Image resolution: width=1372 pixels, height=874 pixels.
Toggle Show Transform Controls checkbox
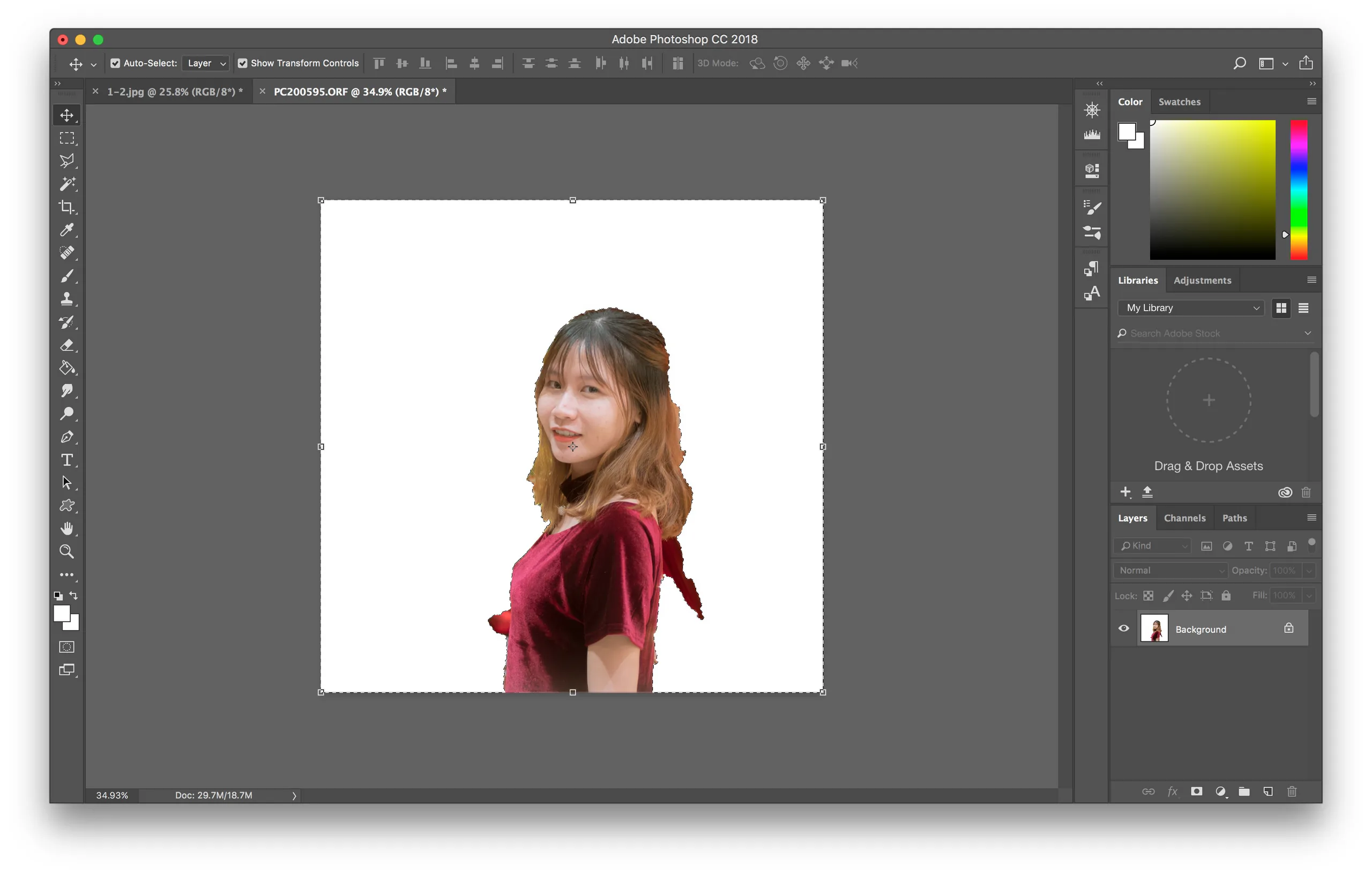pyautogui.click(x=242, y=63)
